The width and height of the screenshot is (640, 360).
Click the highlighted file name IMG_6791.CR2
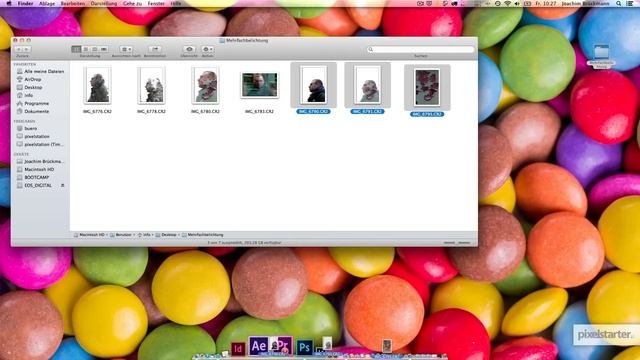pos(367,111)
